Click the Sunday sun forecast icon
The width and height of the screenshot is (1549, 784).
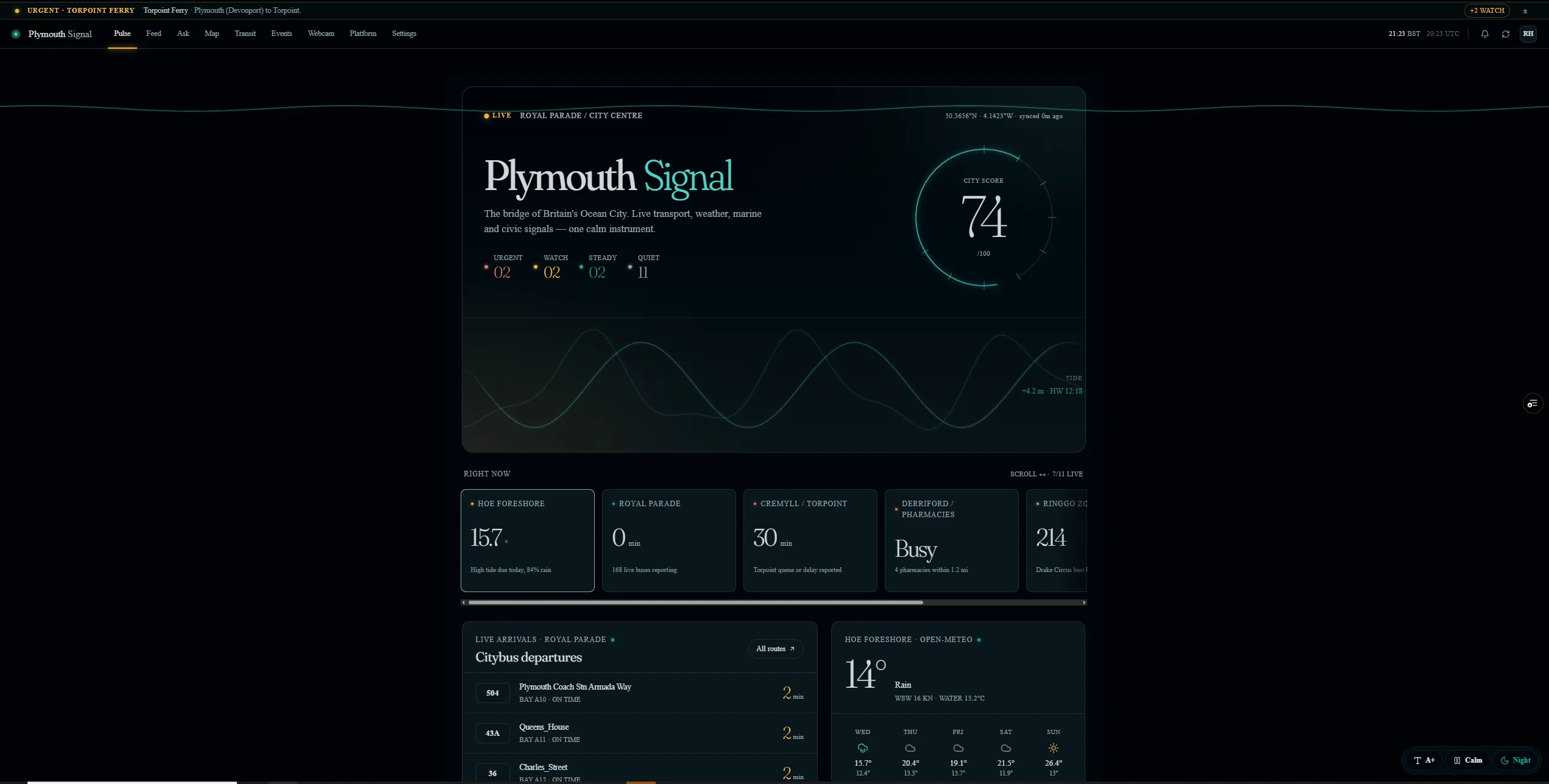[1053, 748]
